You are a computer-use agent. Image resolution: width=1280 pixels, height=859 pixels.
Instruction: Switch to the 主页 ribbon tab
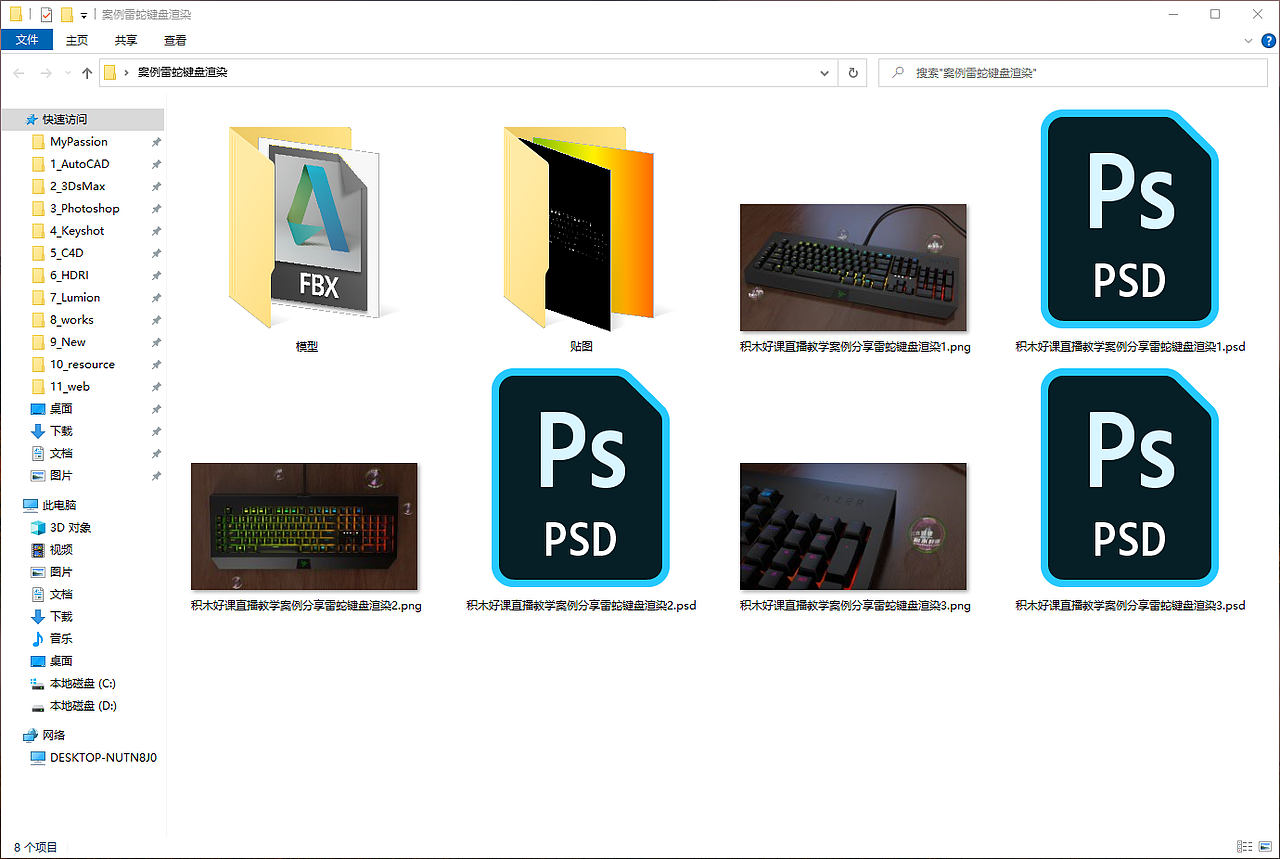[77, 41]
